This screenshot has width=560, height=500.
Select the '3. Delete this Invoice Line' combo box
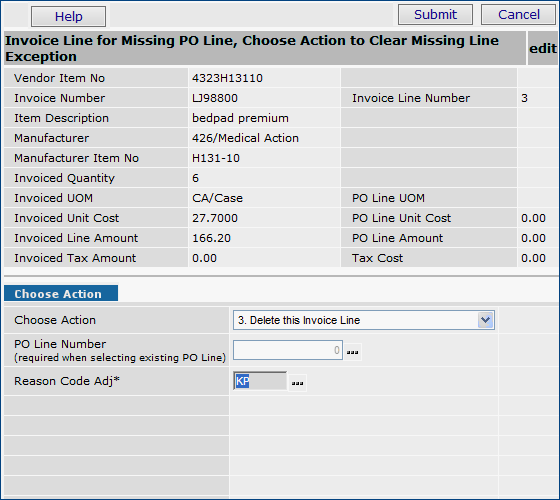click(x=364, y=320)
